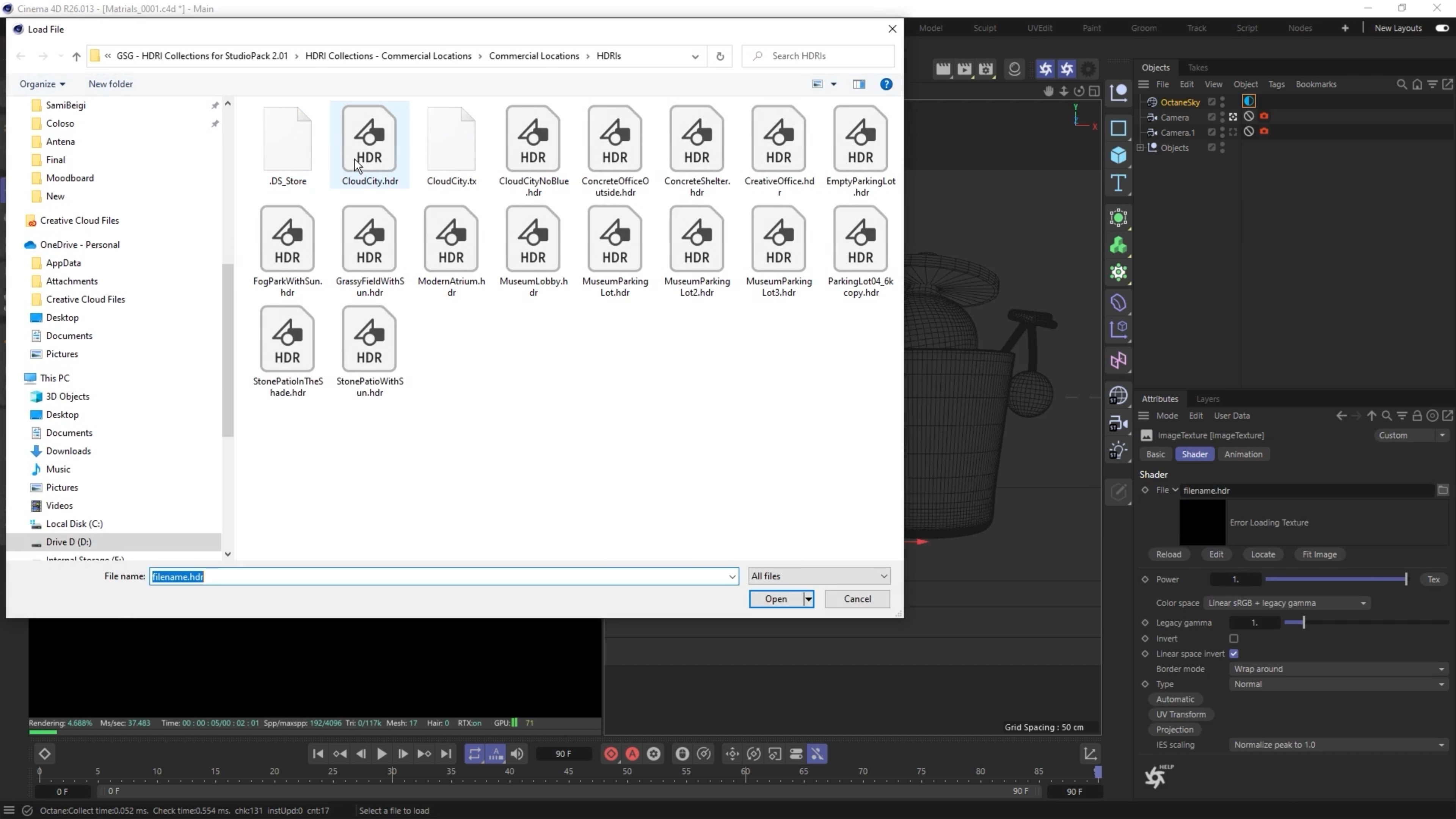Open the All files type dropdown
The height and width of the screenshot is (819, 1456).
tap(819, 576)
